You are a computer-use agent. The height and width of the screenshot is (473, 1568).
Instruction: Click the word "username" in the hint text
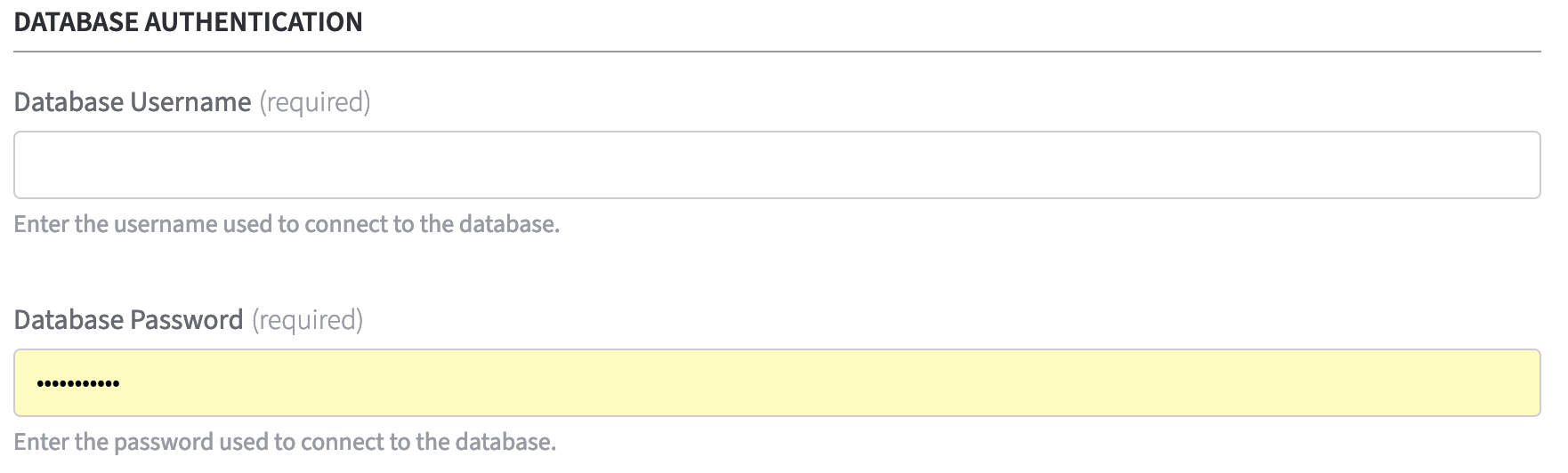(x=166, y=224)
